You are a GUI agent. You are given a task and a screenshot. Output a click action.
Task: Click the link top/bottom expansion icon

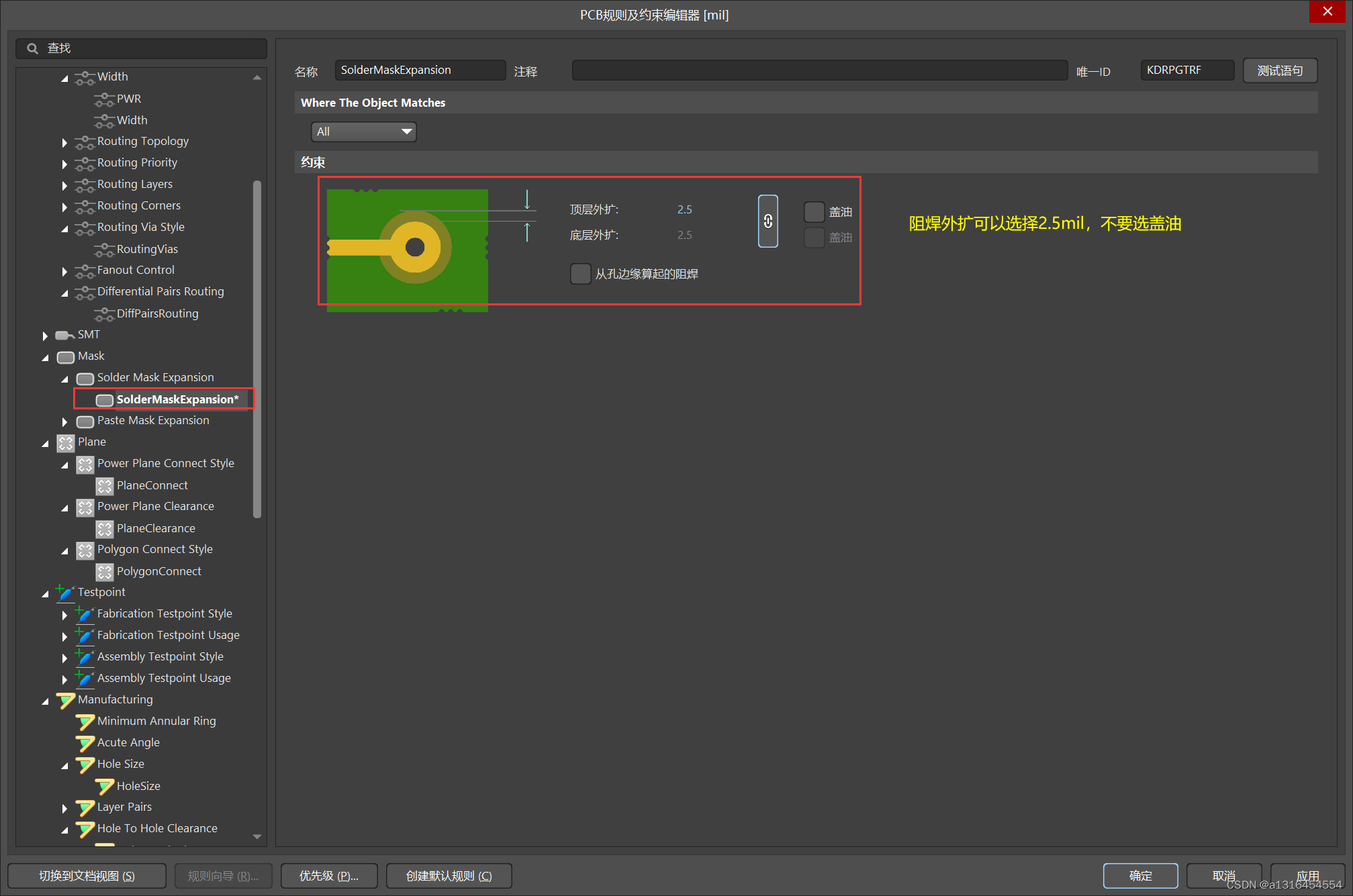click(767, 221)
